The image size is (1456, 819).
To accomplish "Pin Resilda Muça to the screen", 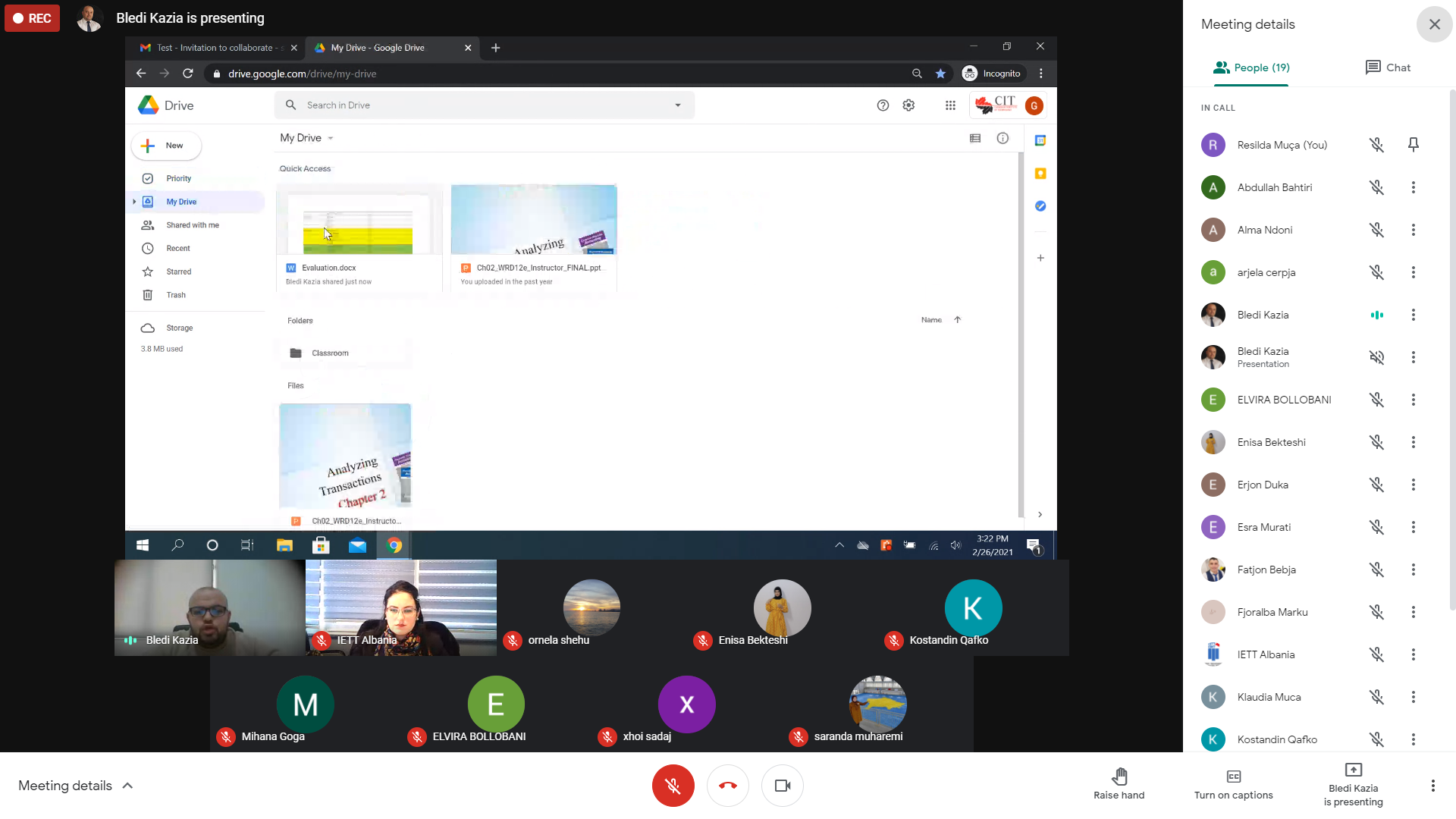I will pos(1413,145).
